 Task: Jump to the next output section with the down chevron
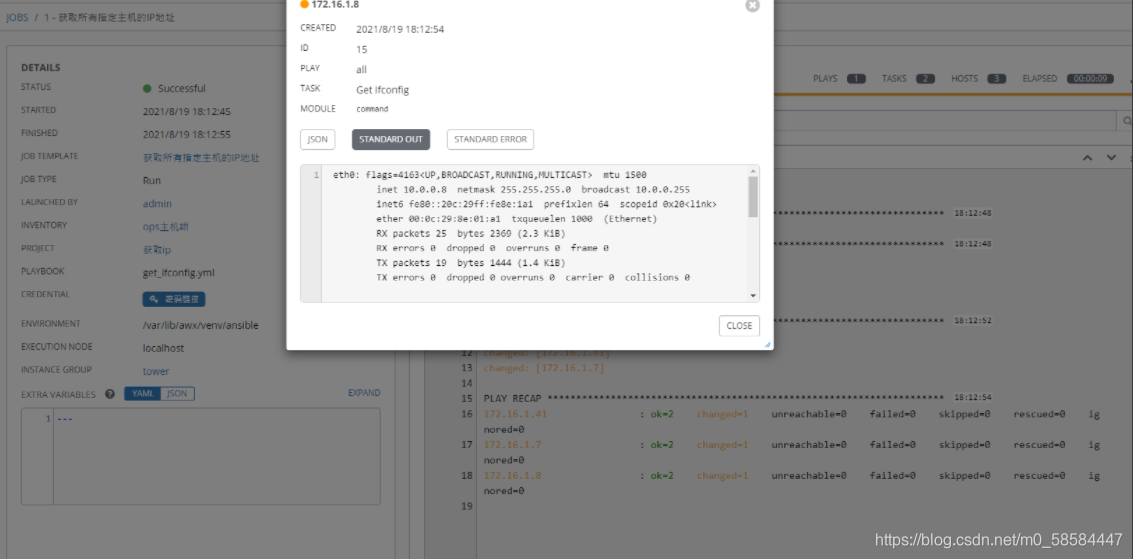tap(1111, 157)
